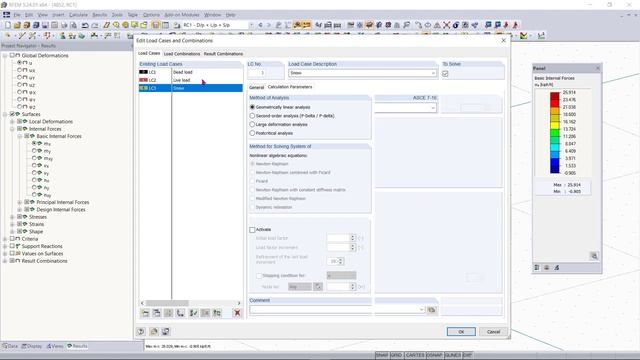The image size is (640, 360).
Task: Click the filter tab icon at Panel bottom
Action: [557, 268]
